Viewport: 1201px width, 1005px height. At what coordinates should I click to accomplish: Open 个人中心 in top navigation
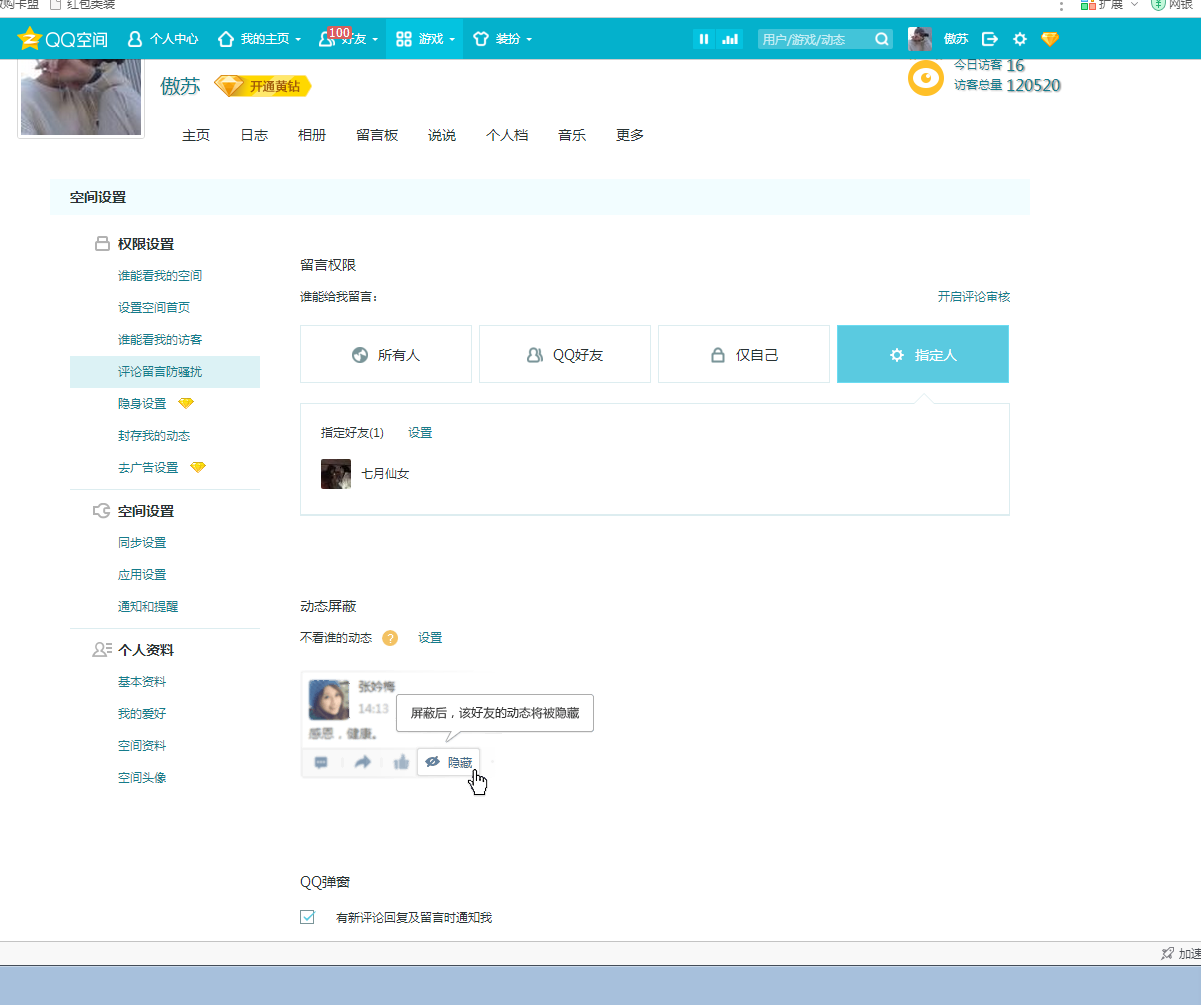click(163, 39)
